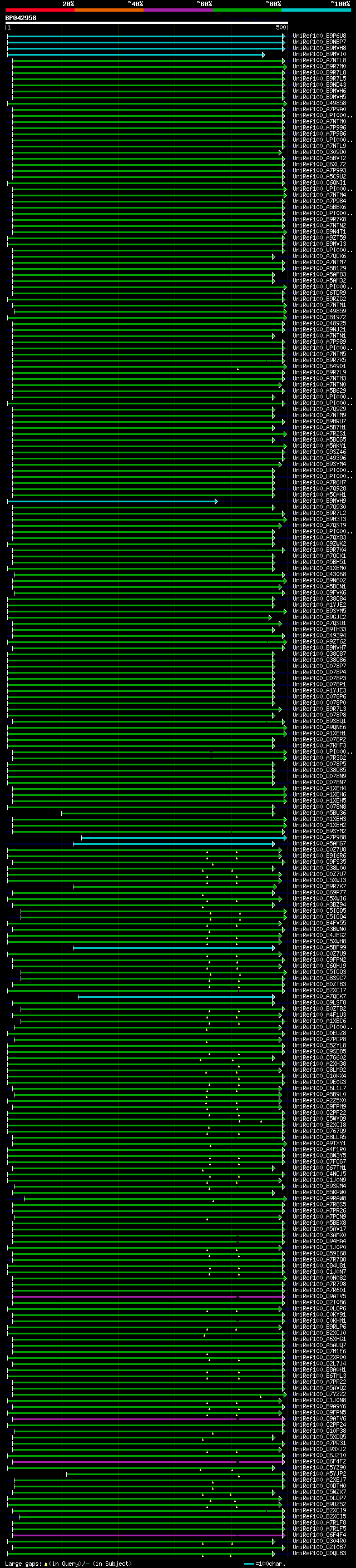Click the purple bar of UniRef100_Q9ATV6
The width and height of the screenshot is (356, 1568).
tap(149, 1419)
